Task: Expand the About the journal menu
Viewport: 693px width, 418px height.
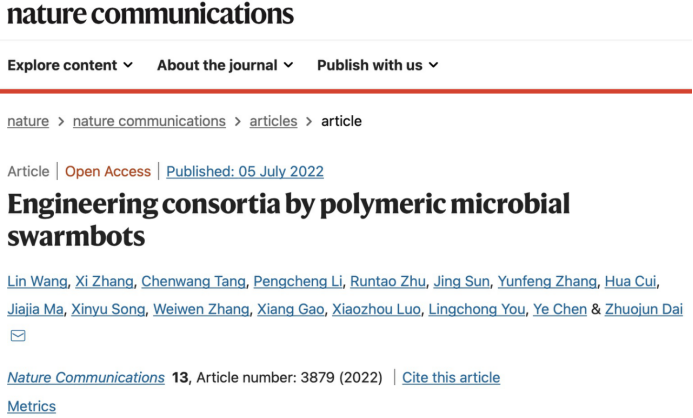Action: click(x=225, y=65)
